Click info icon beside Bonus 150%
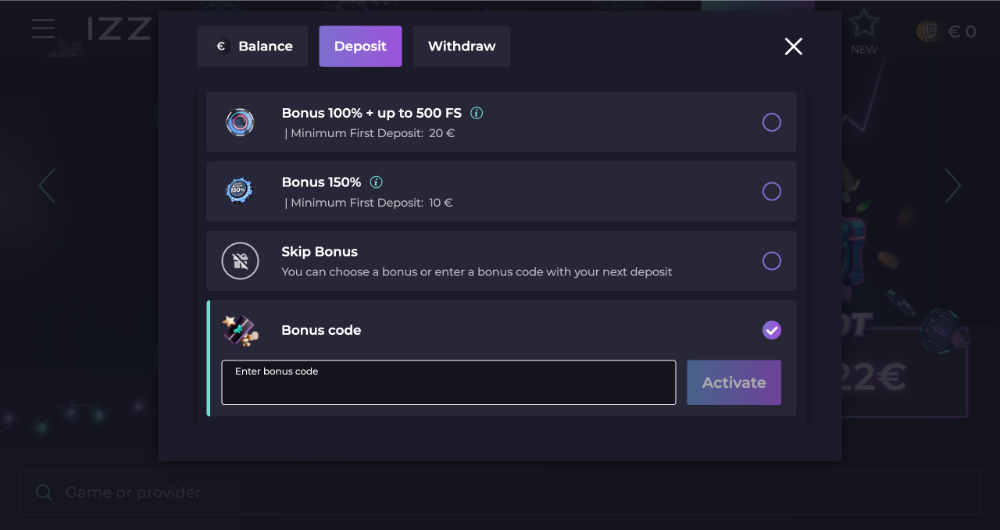 (376, 182)
